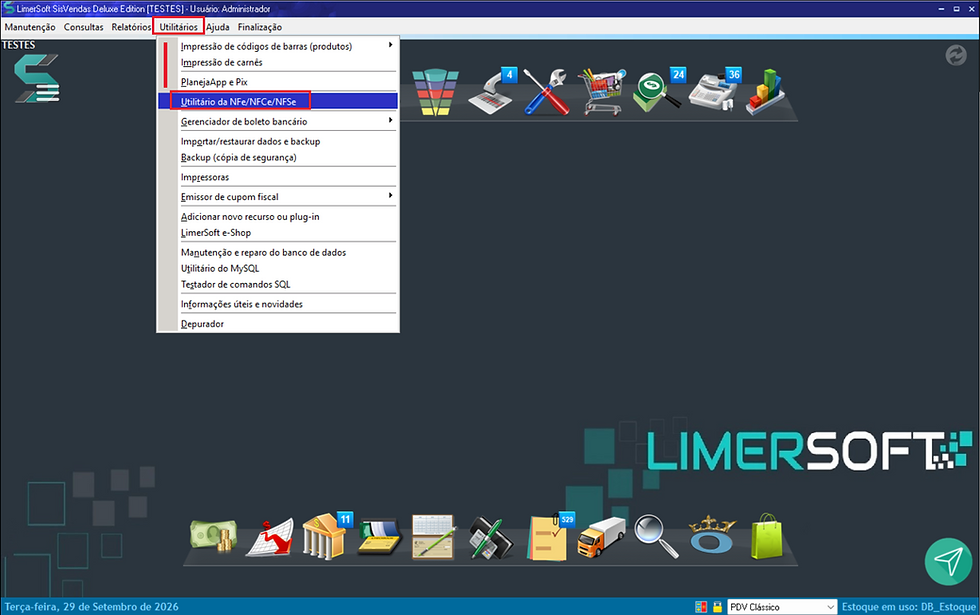Open the Relatórios menu
980x615 pixels.
tap(131, 27)
